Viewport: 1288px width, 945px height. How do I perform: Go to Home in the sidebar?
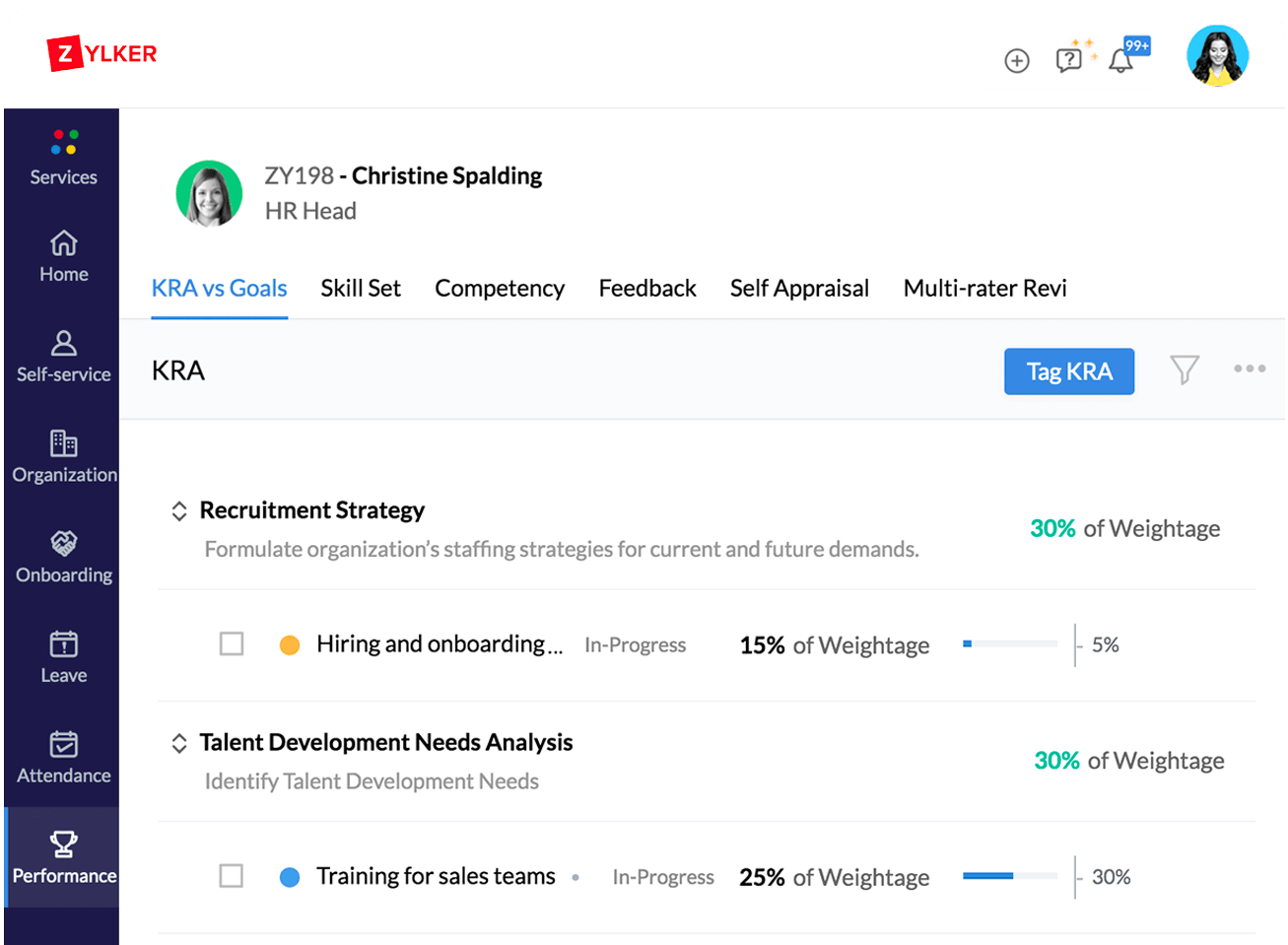pos(64,256)
